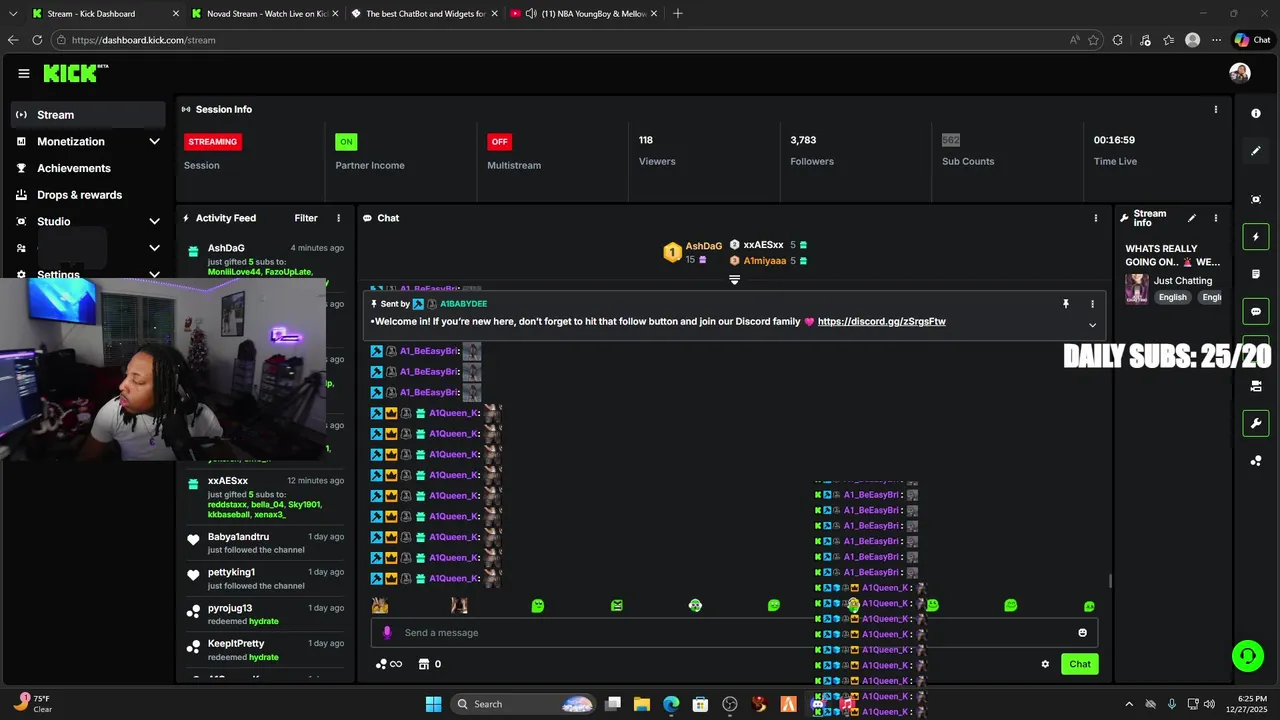Click the English language tag

1172,298
